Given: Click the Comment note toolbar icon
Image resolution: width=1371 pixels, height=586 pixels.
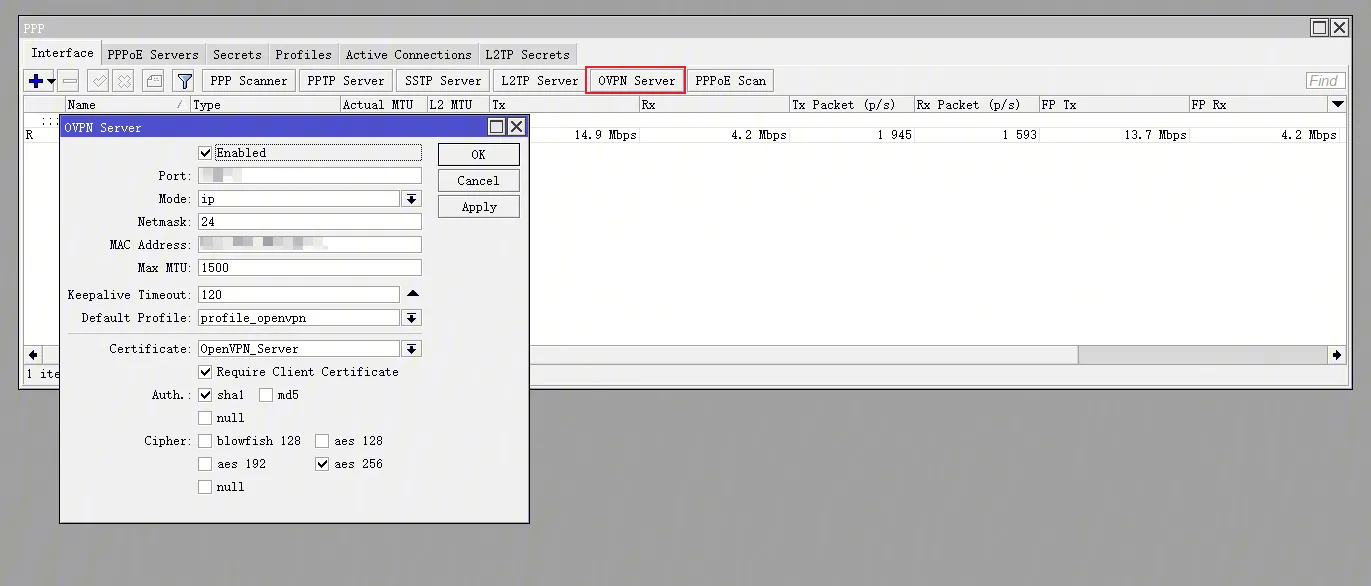Looking at the screenshot, I should pyautogui.click(x=153, y=81).
